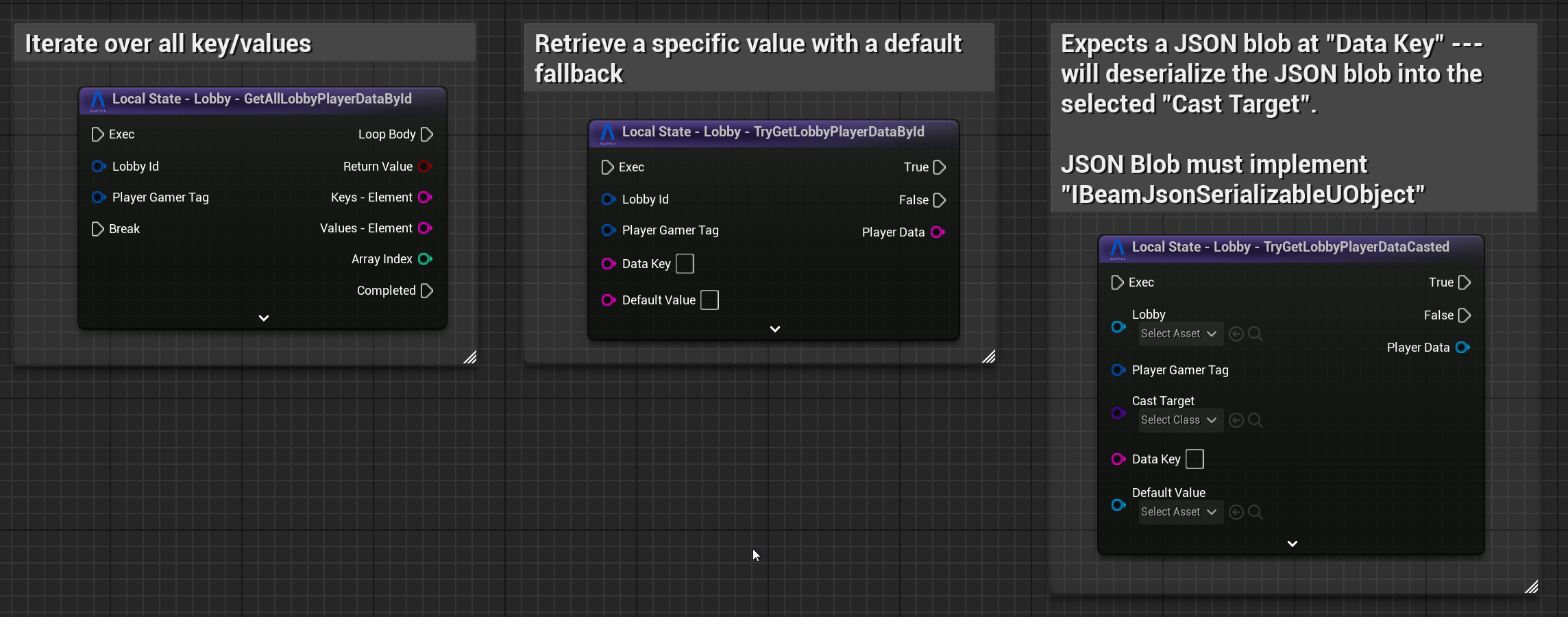The width and height of the screenshot is (1568, 617).
Task: Click the Break execution input pin
Action: tap(97, 229)
